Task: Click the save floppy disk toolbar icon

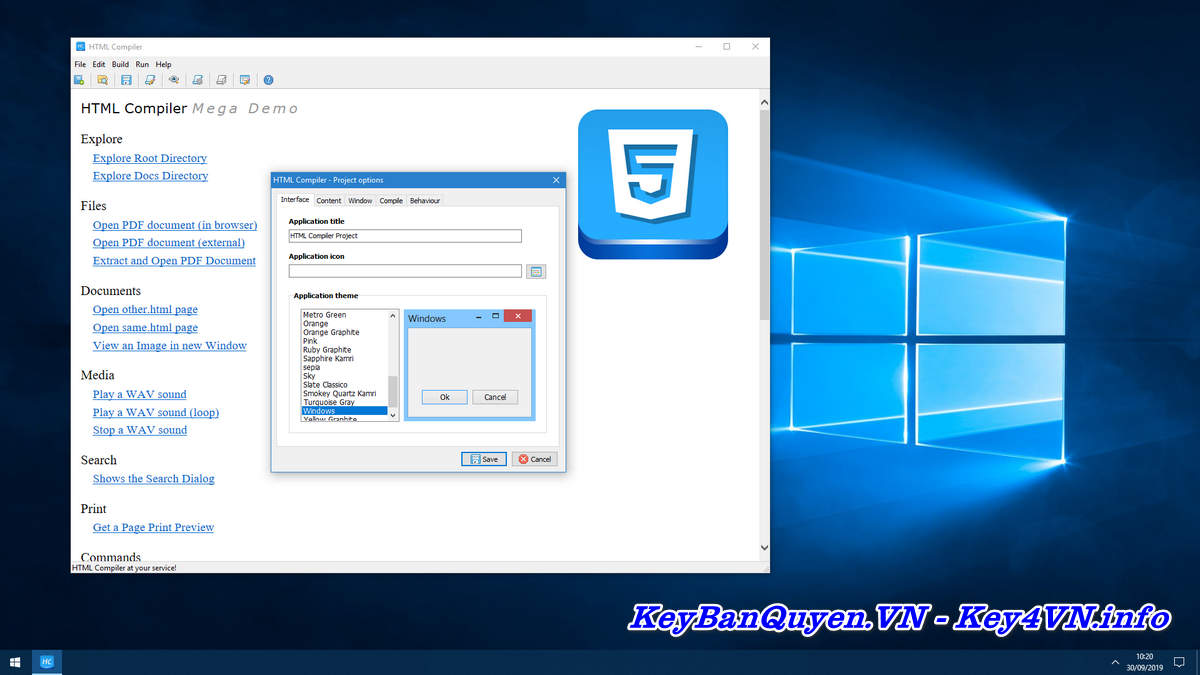Action: (126, 80)
